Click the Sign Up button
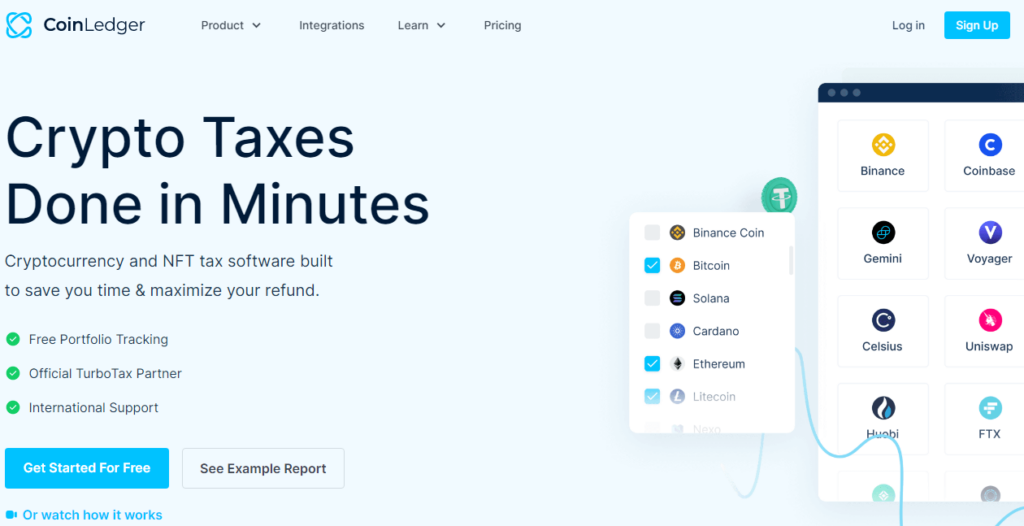Screen dimensions: 1024x526 tap(977, 25)
